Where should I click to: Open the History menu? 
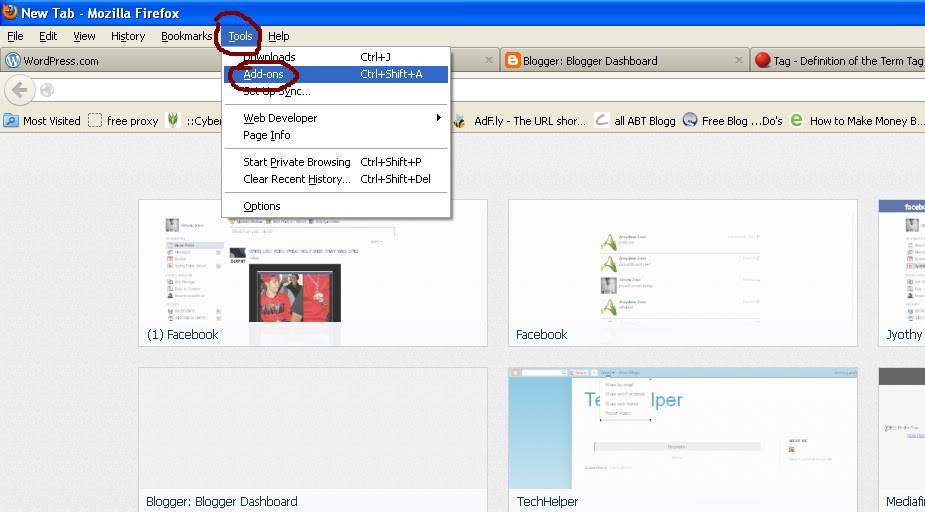[127, 36]
